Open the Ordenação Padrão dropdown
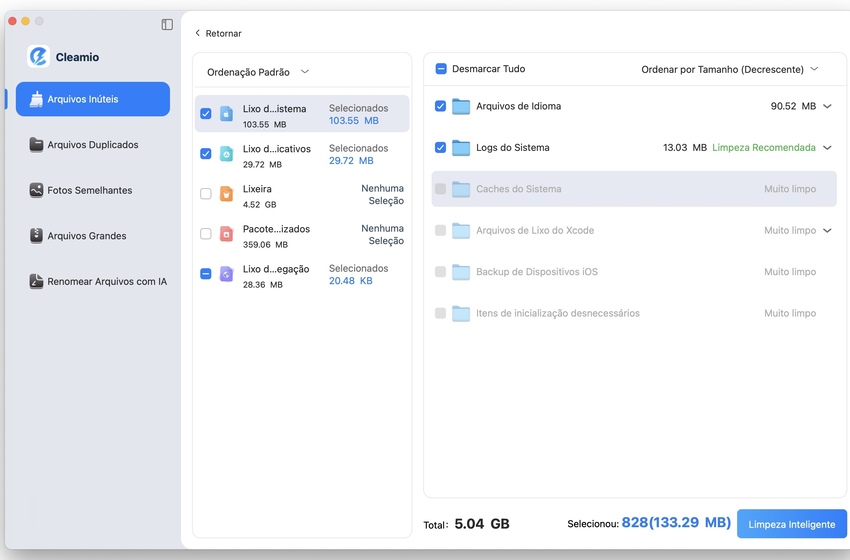The width and height of the screenshot is (850, 560). pos(257,72)
